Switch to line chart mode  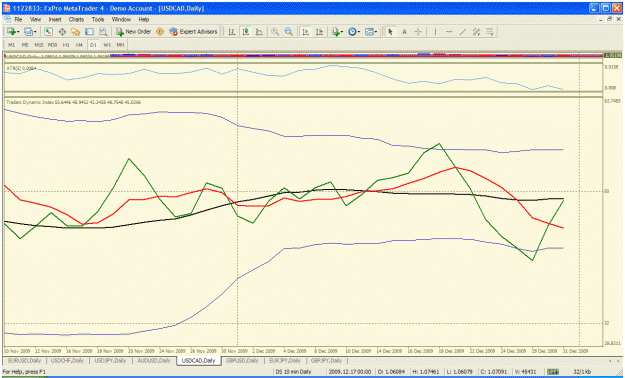tap(259, 32)
